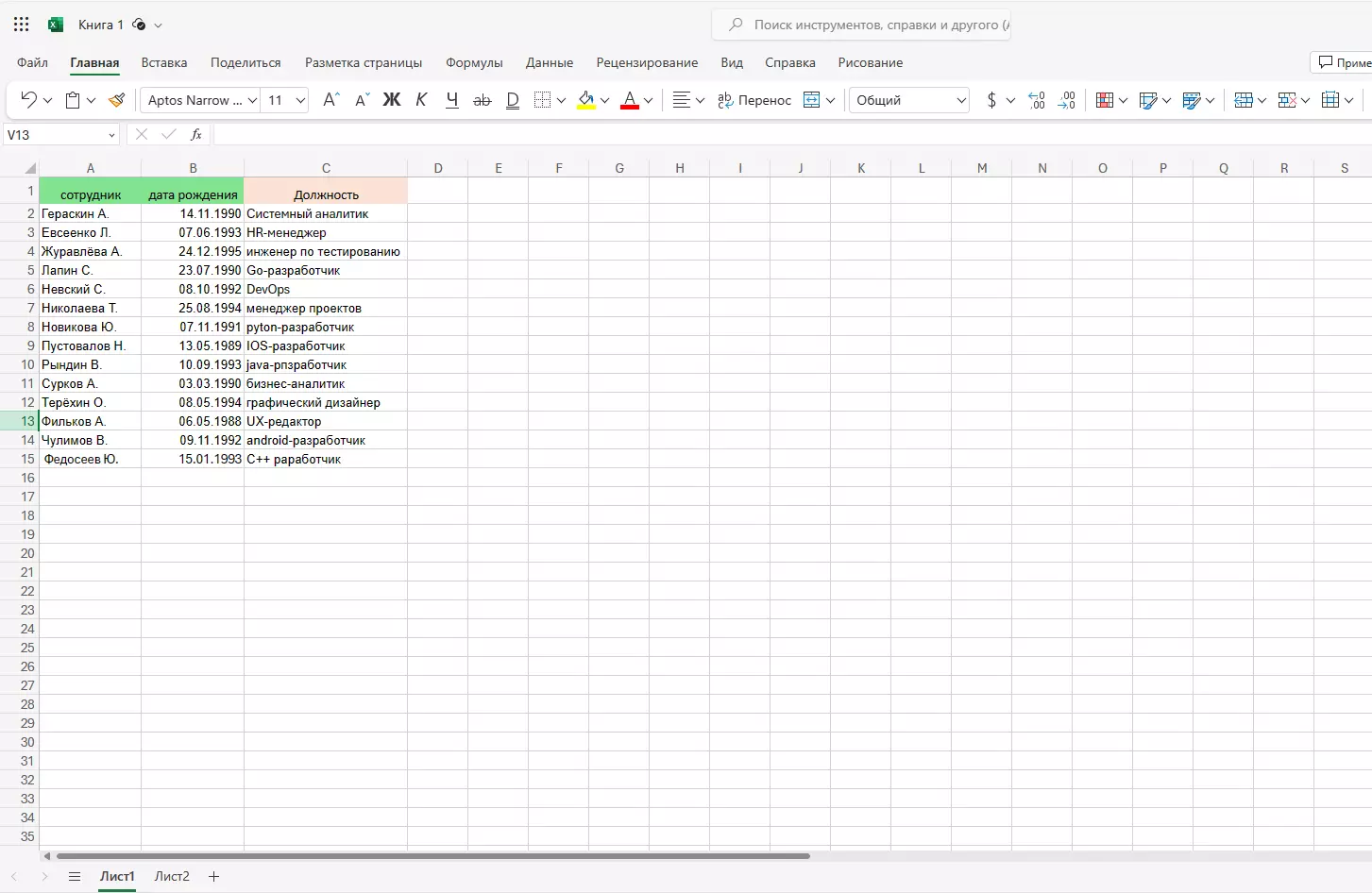Click the merge cells icon
This screenshot has width=1372, height=893.
click(x=811, y=100)
